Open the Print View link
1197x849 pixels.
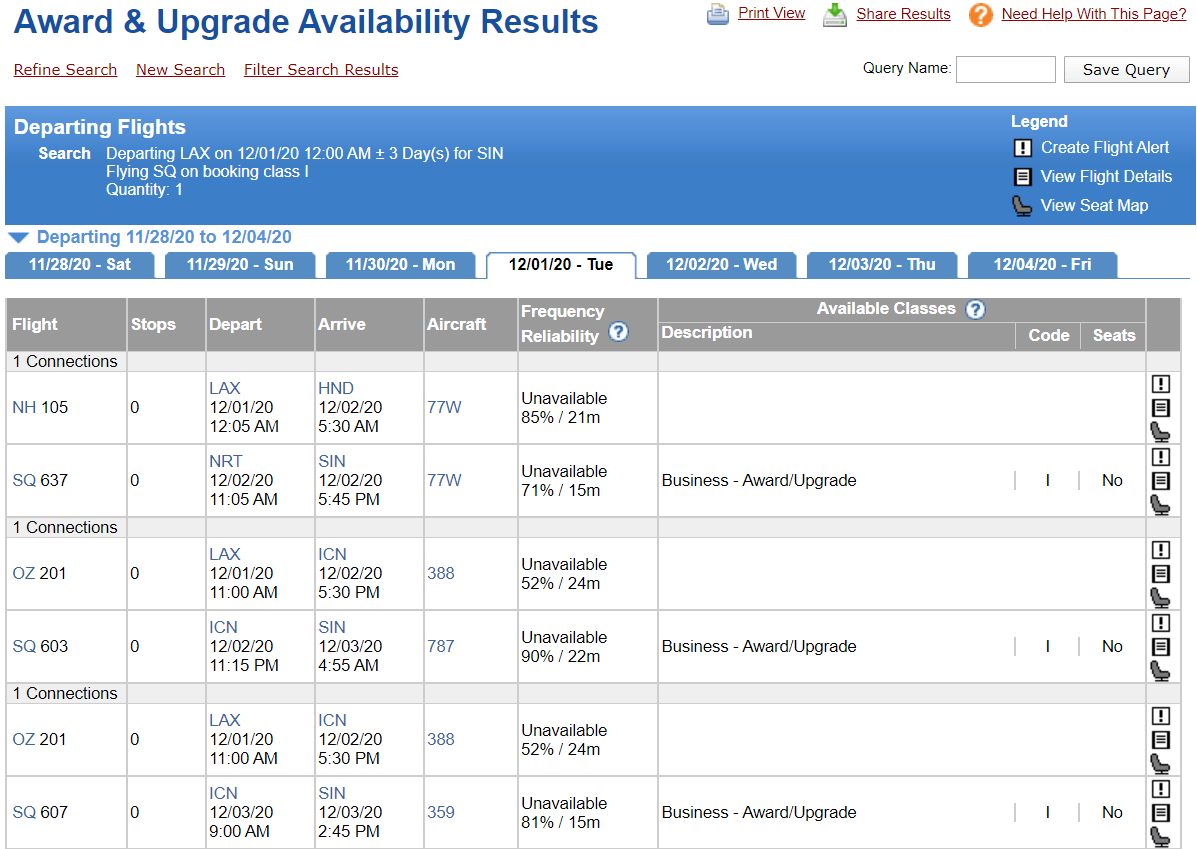point(771,13)
